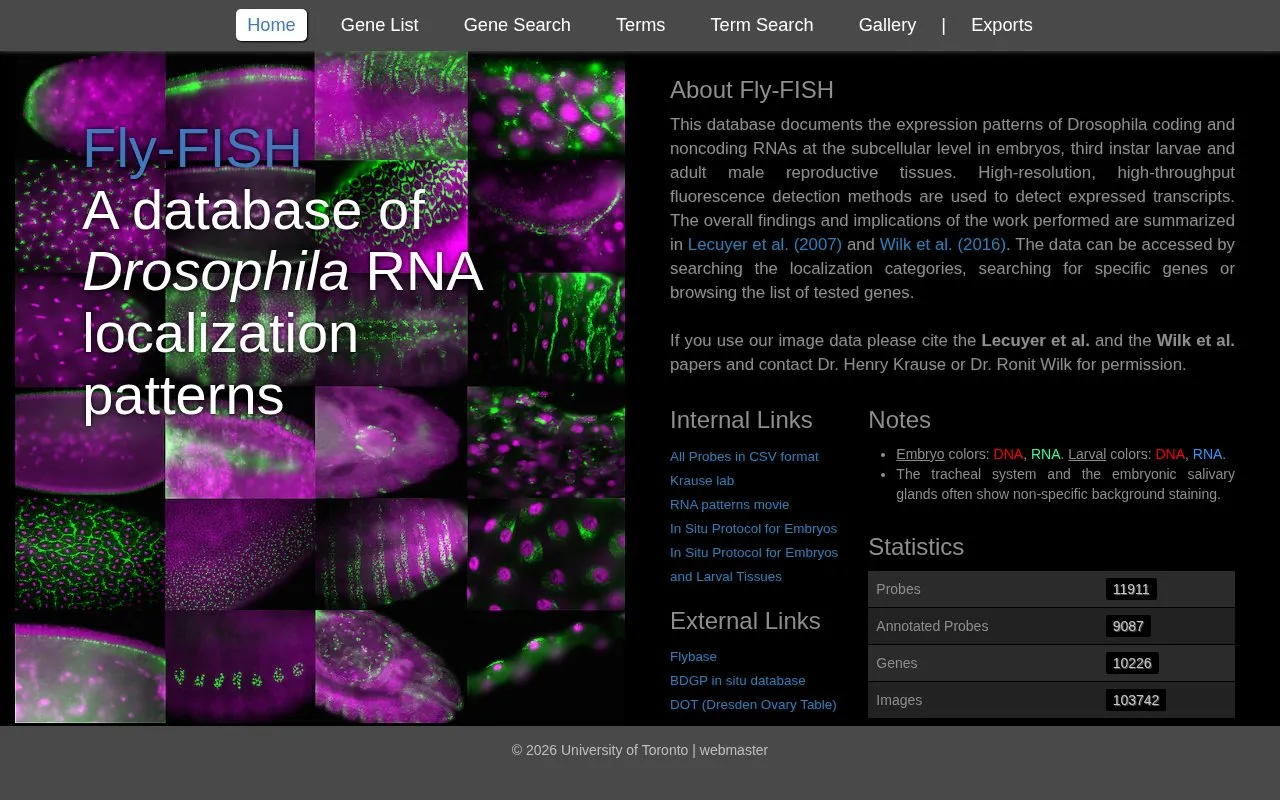Click the blue RNA color label
Viewport: 1280px width, 800px height.
click(x=1207, y=454)
